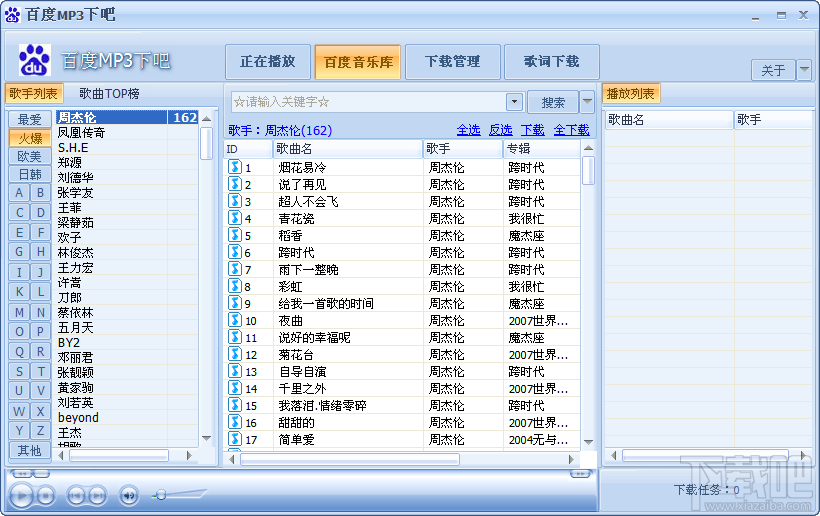Screen dimensions: 820x516
Task: Select the 最爱 category button
Action: pyautogui.click(x=30, y=119)
